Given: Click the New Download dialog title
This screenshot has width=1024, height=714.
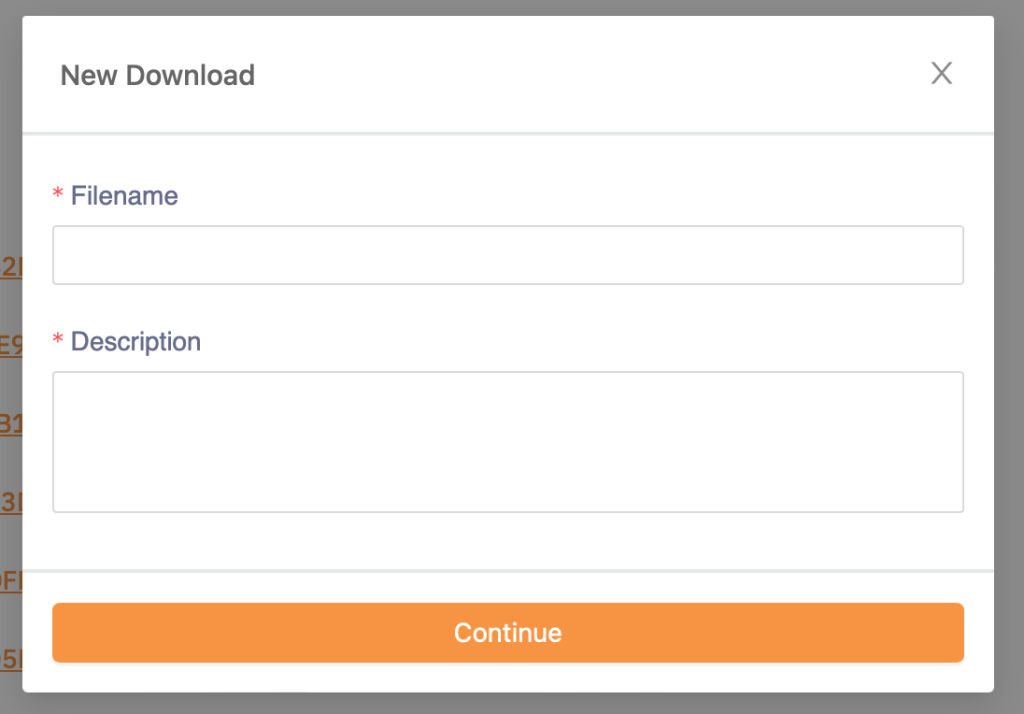Looking at the screenshot, I should point(158,75).
